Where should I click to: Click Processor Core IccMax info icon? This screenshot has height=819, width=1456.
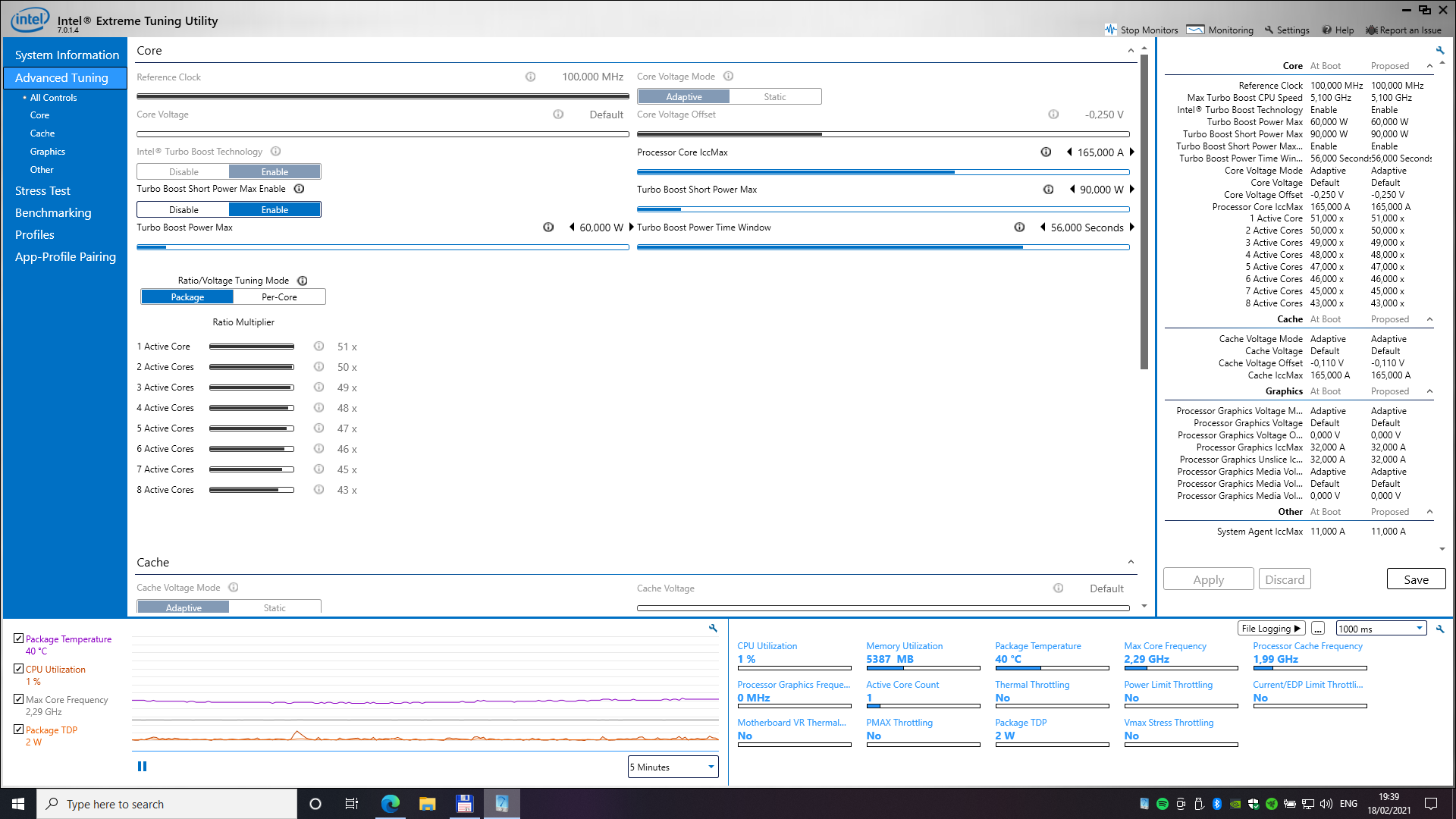tap(1046, 152)
